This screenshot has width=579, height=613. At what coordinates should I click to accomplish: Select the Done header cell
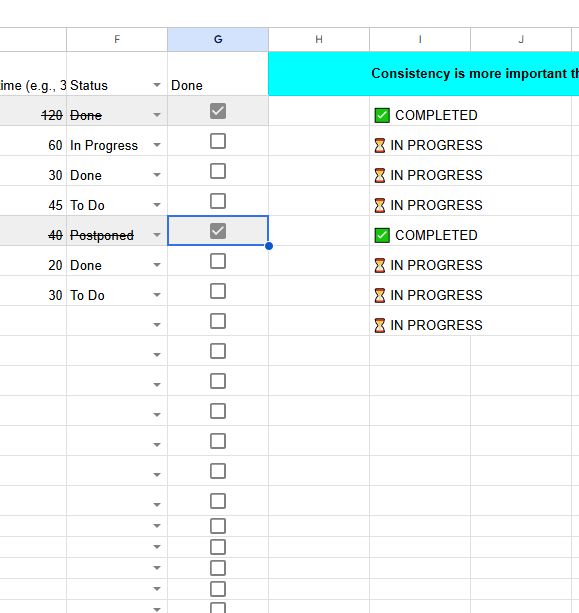coord(218,74)
